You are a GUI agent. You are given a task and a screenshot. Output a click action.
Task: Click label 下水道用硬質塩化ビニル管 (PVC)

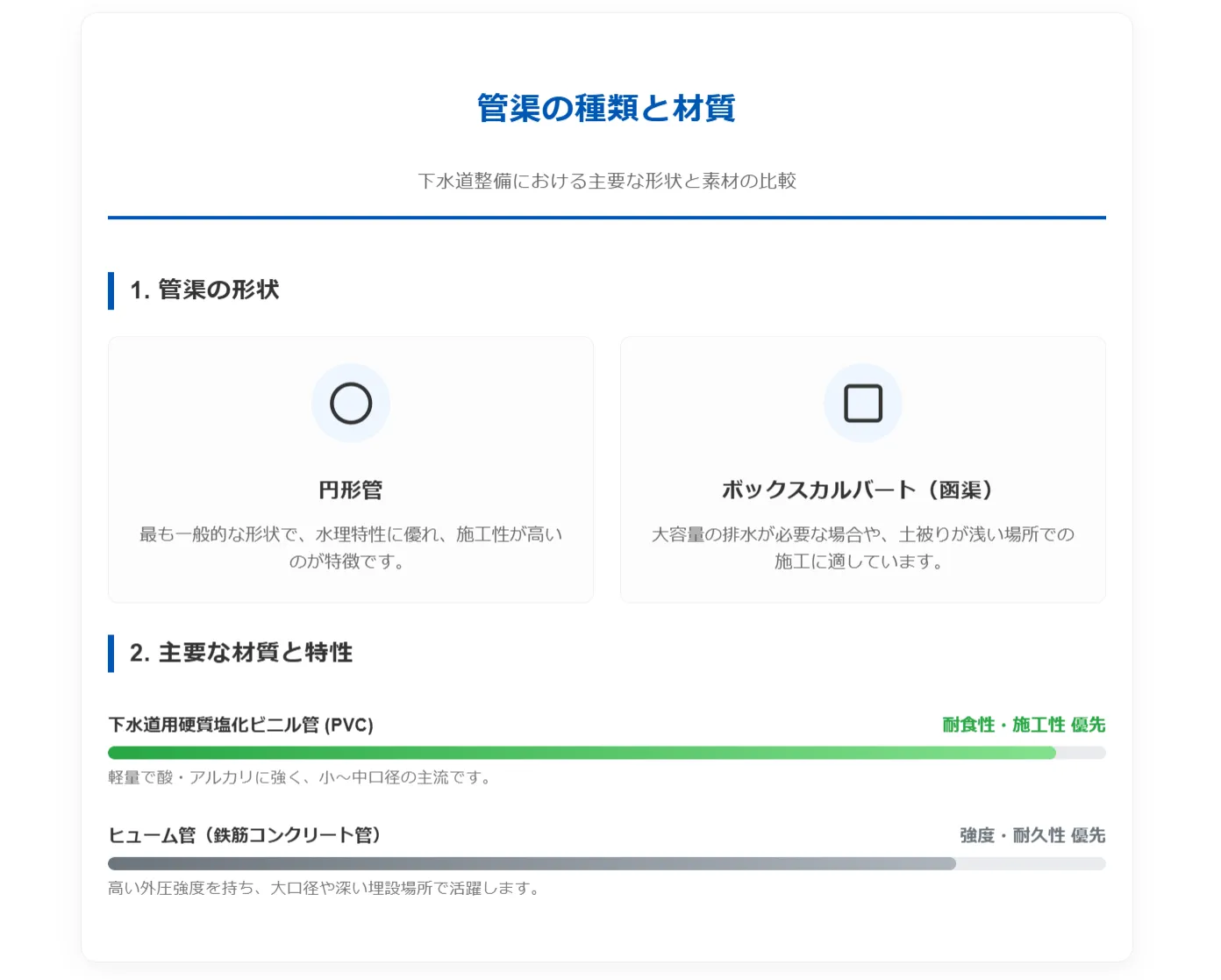pyautogui.click(x=241, y=725)
